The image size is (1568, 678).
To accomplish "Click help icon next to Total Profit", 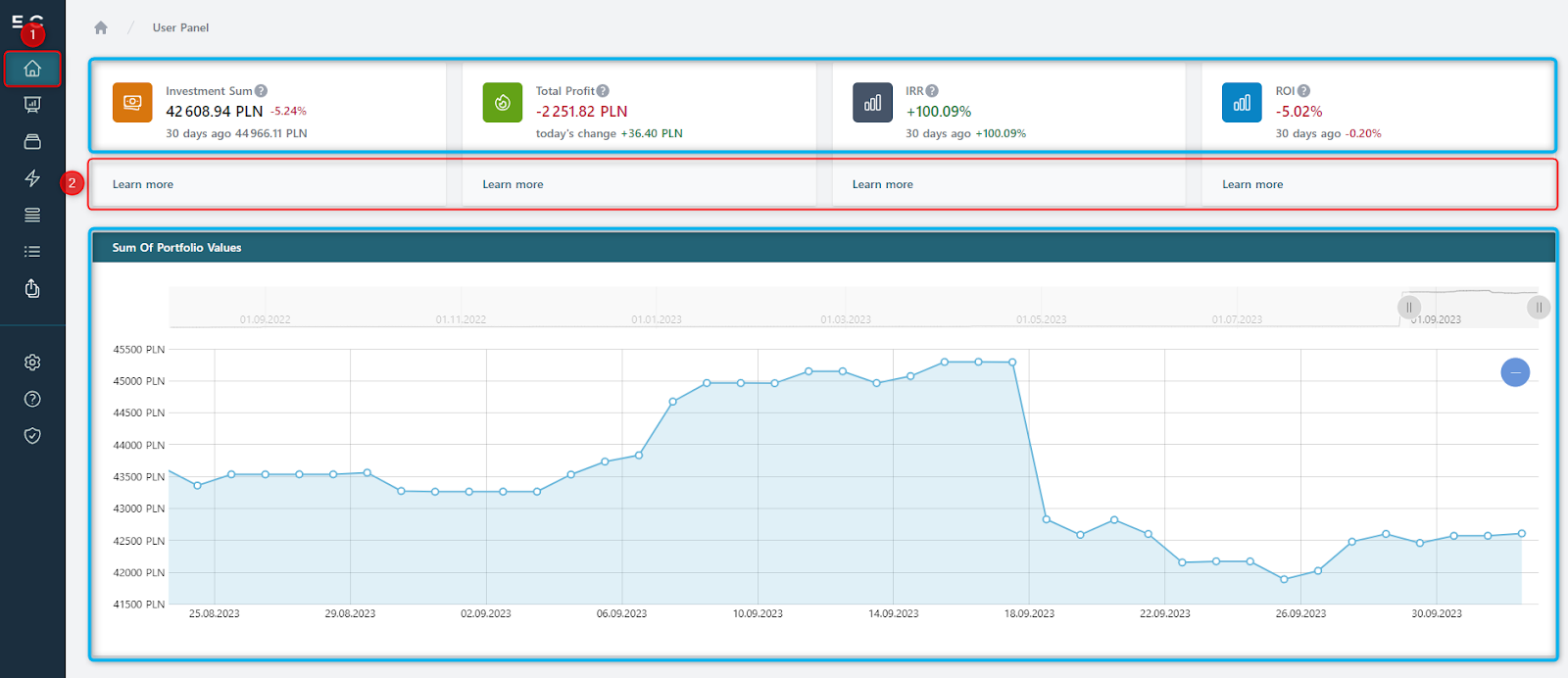I will point(603,91).
